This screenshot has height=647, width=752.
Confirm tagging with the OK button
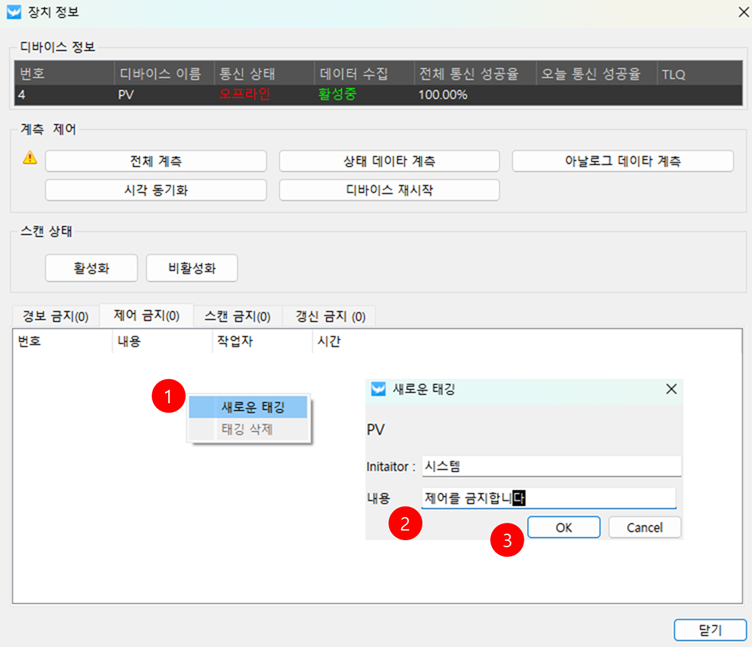[564, 527]
